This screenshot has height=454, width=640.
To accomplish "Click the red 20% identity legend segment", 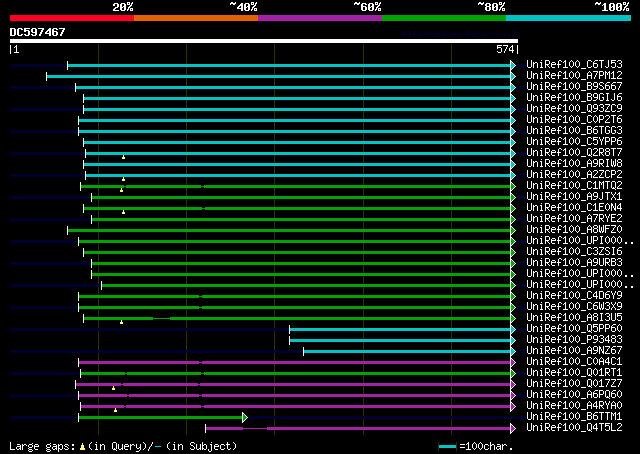I will (72, 18).
